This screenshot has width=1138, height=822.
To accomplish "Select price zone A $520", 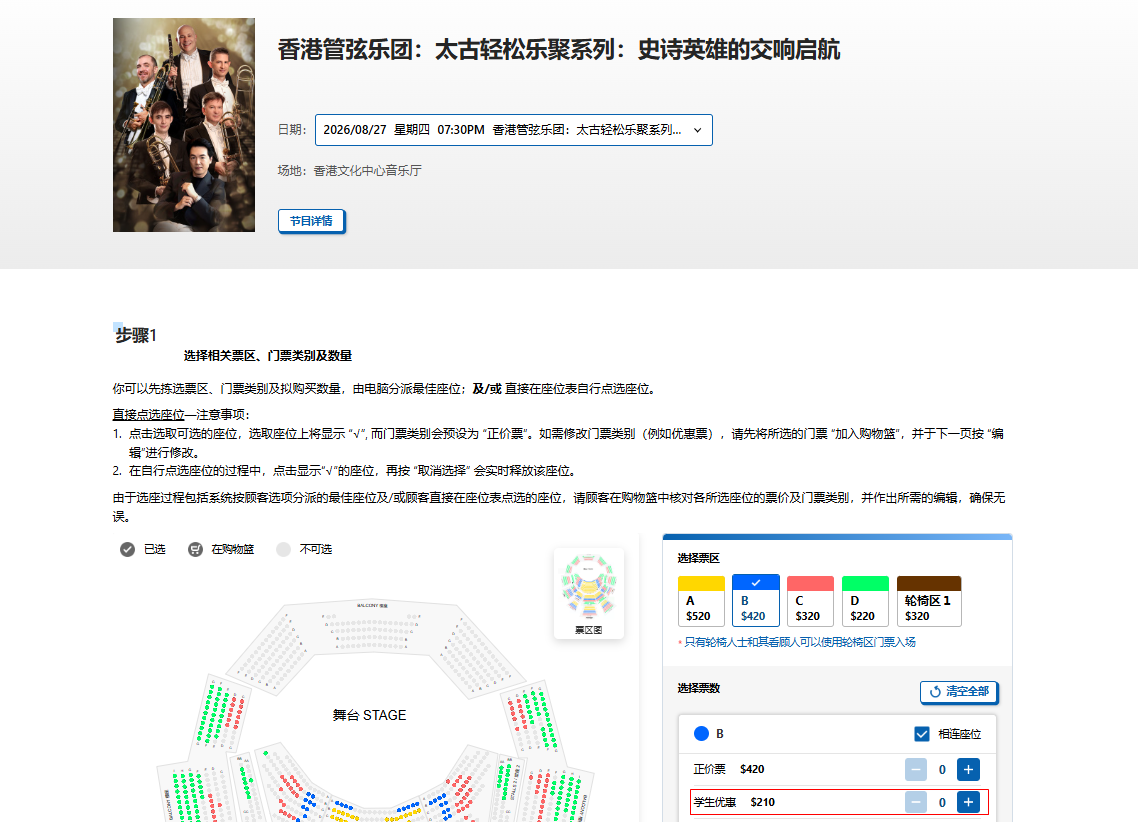I will 701,601.
